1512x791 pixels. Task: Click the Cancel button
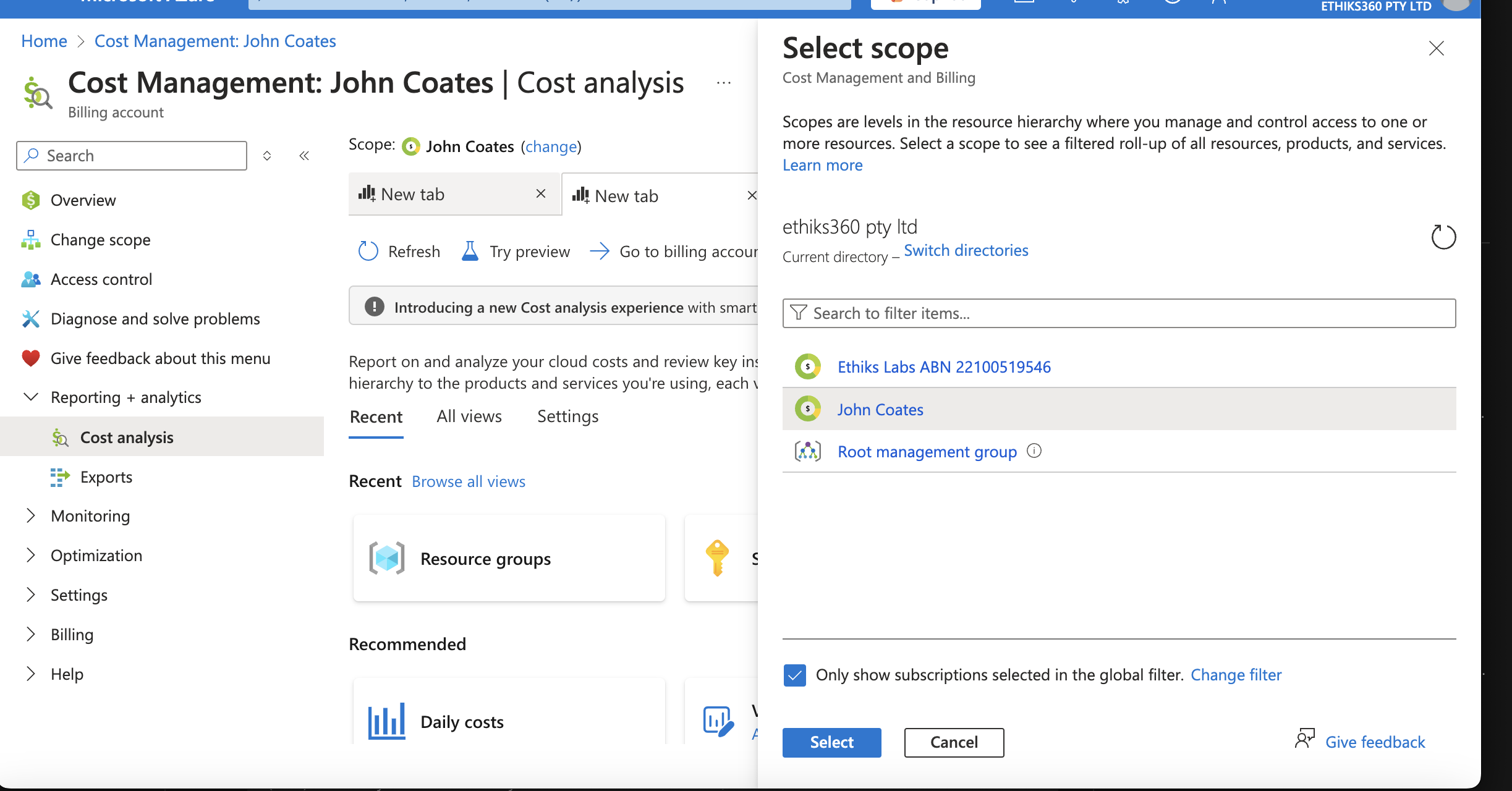point(954,742)
